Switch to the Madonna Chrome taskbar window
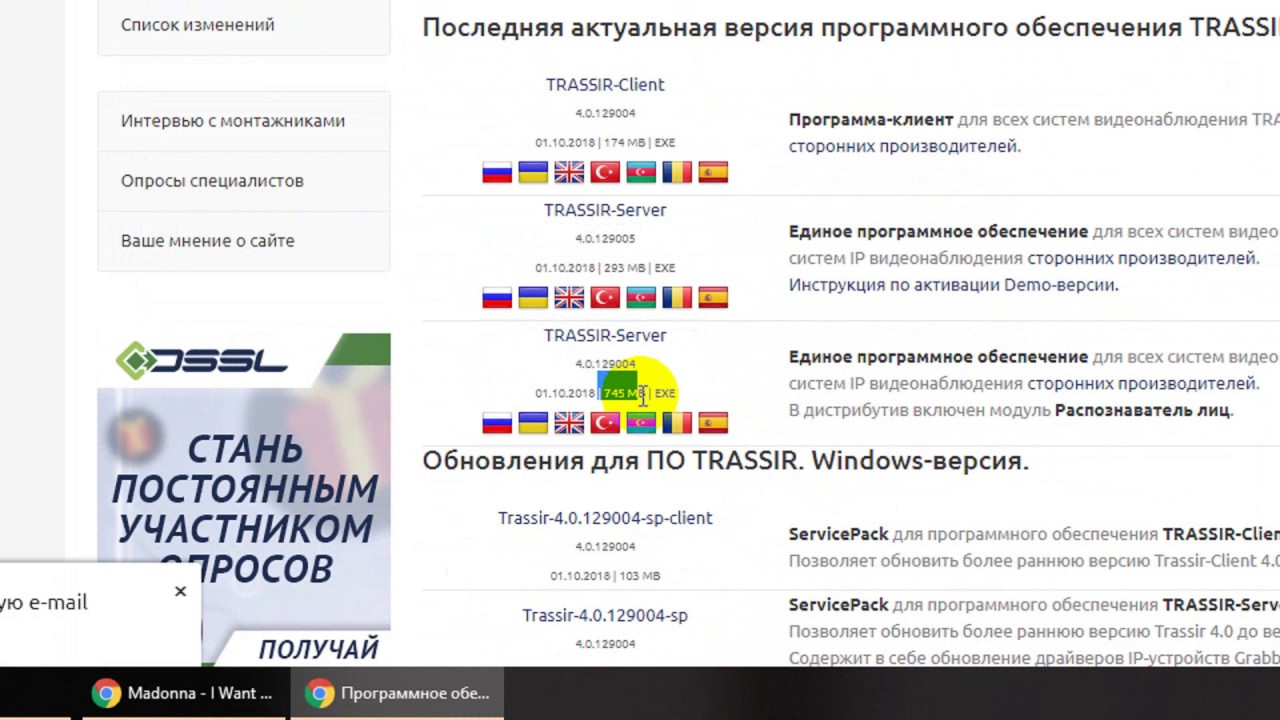The width and height of the screenshot is (1280, 720). click(x=183, y=693)
